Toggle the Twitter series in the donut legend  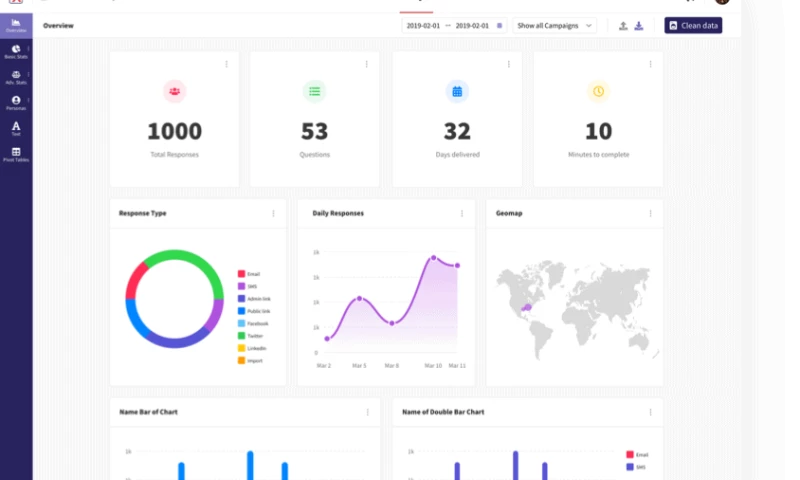[252, 336]
